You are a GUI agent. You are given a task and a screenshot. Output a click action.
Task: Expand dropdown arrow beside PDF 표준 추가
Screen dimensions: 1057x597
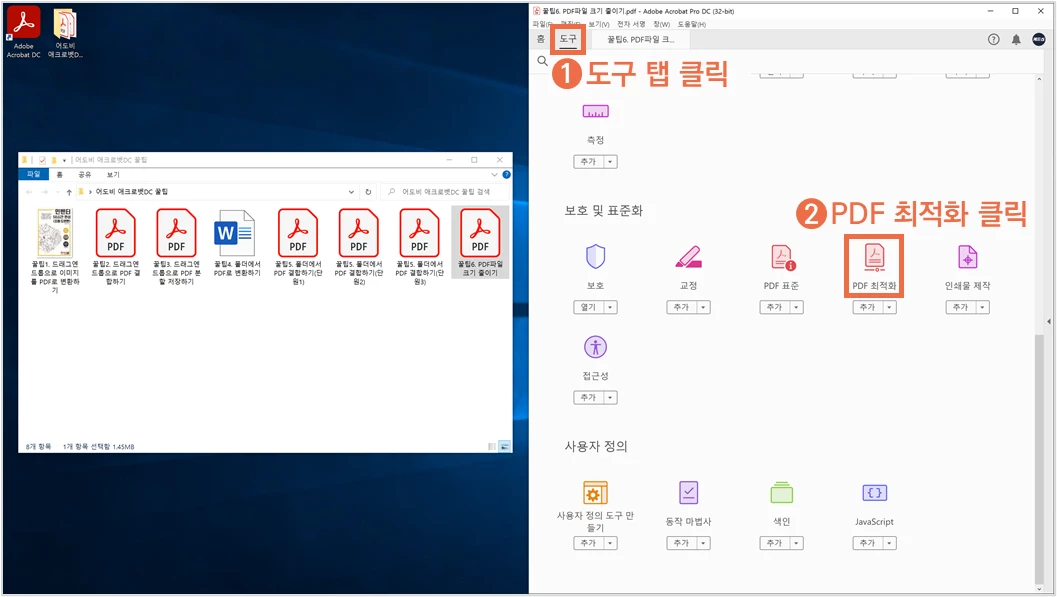[796, 307]
